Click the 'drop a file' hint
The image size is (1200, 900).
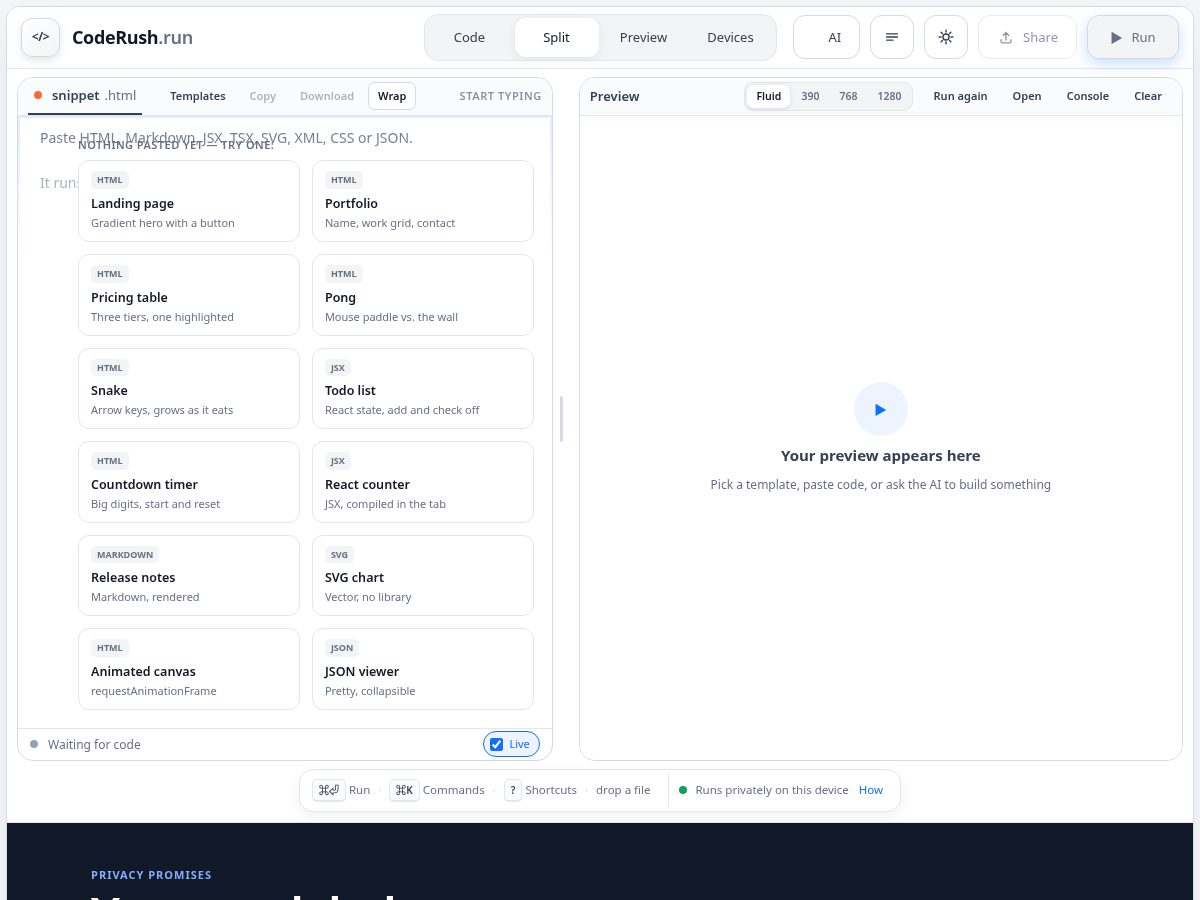tap(623, 790)
